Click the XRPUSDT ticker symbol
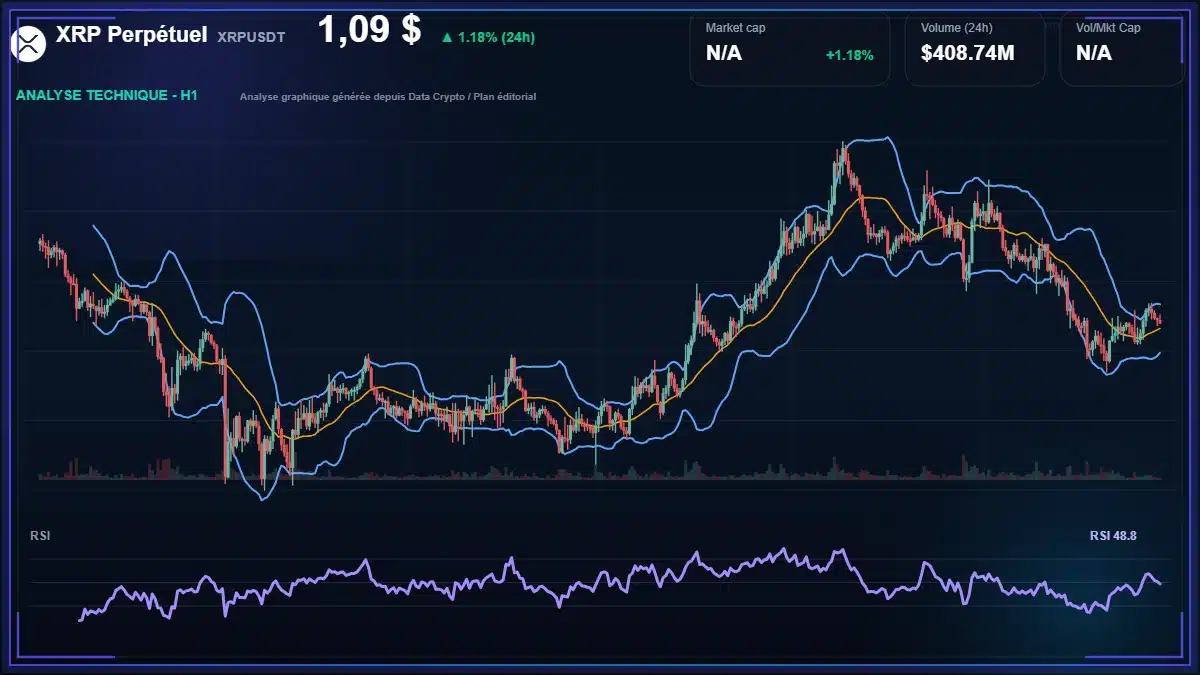Image resolution: width=1200 pixels, height=675 pixels. pos(251,36)
